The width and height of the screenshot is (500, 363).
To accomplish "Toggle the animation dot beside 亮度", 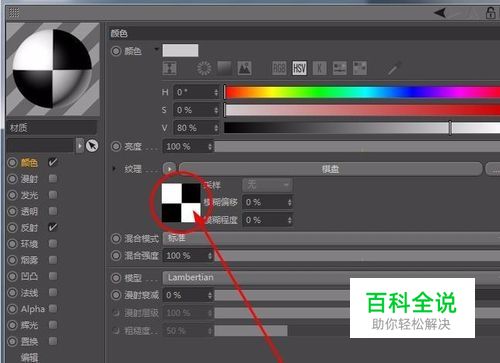I will (x=116, y=146).
